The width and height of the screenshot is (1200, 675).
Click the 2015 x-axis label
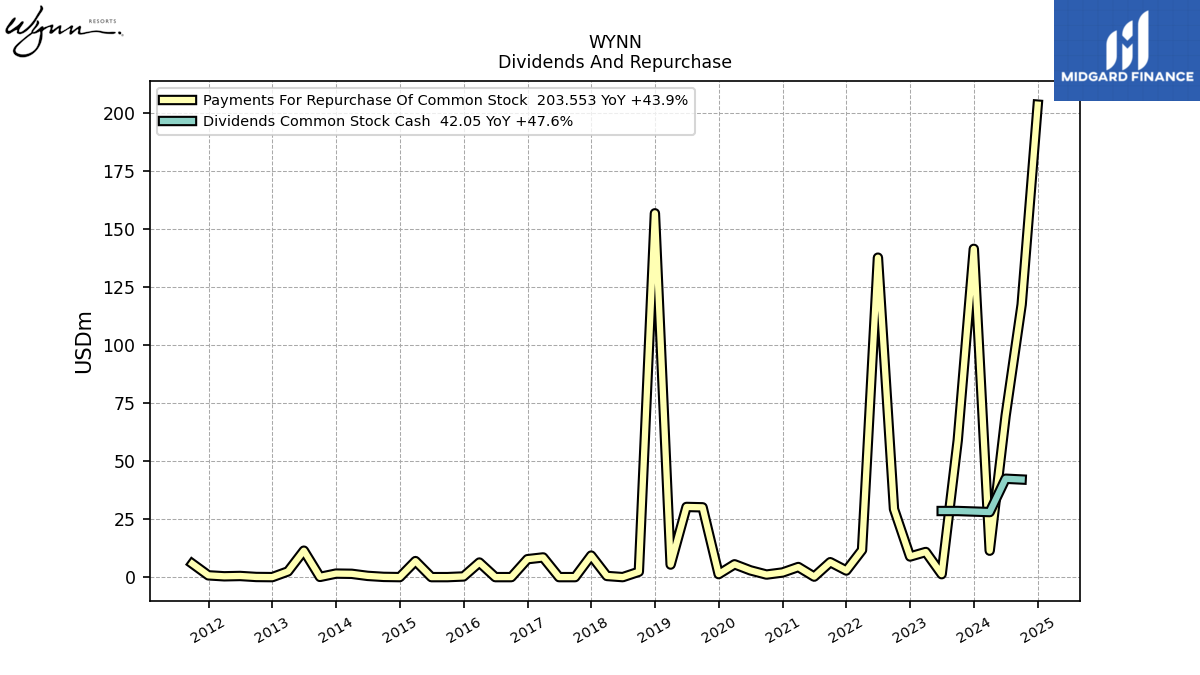(398, 630)
